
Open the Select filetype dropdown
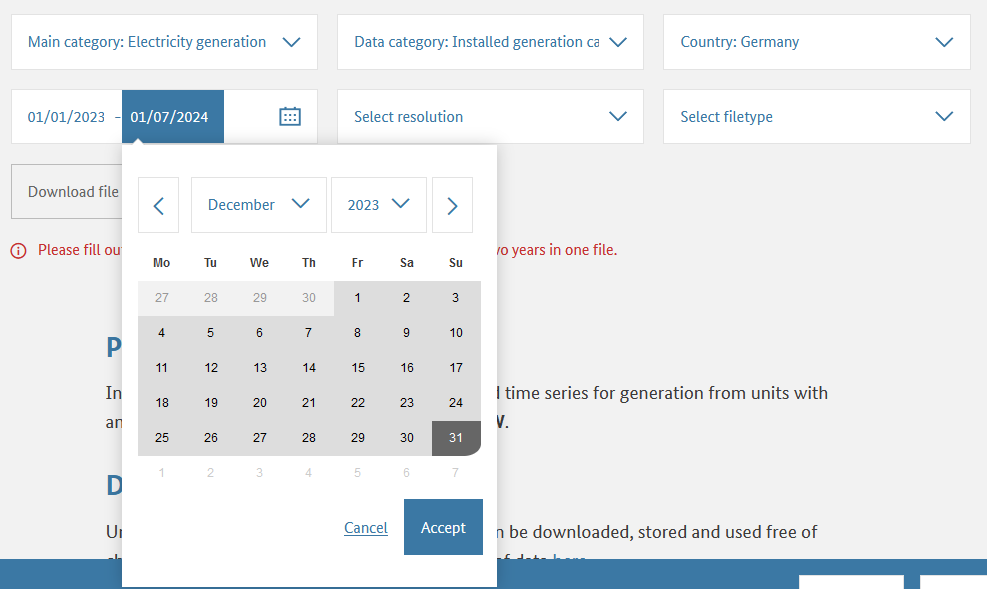[x=816, y=117]
